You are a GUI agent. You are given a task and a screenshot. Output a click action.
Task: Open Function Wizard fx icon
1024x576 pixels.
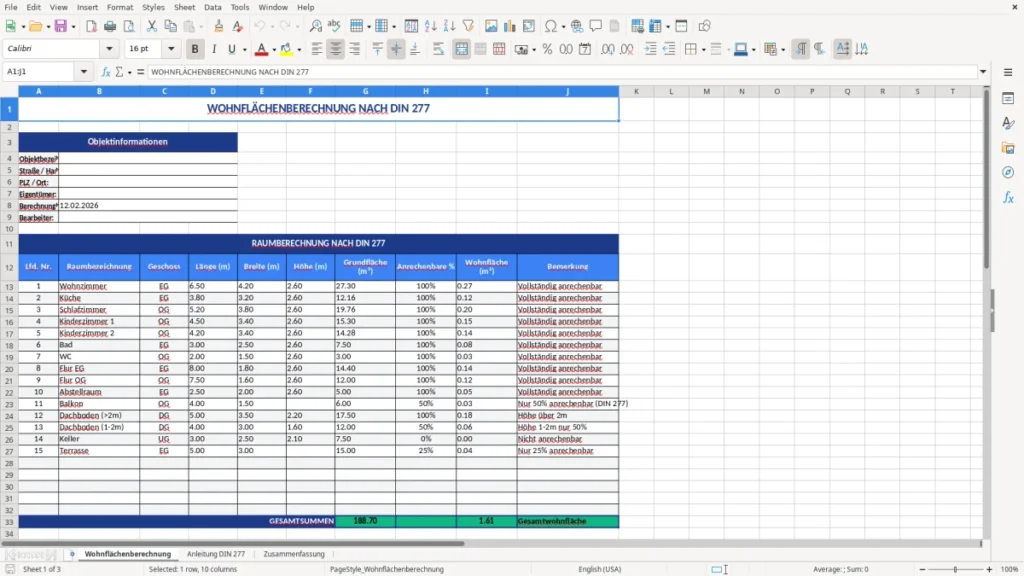click(106, 72)
